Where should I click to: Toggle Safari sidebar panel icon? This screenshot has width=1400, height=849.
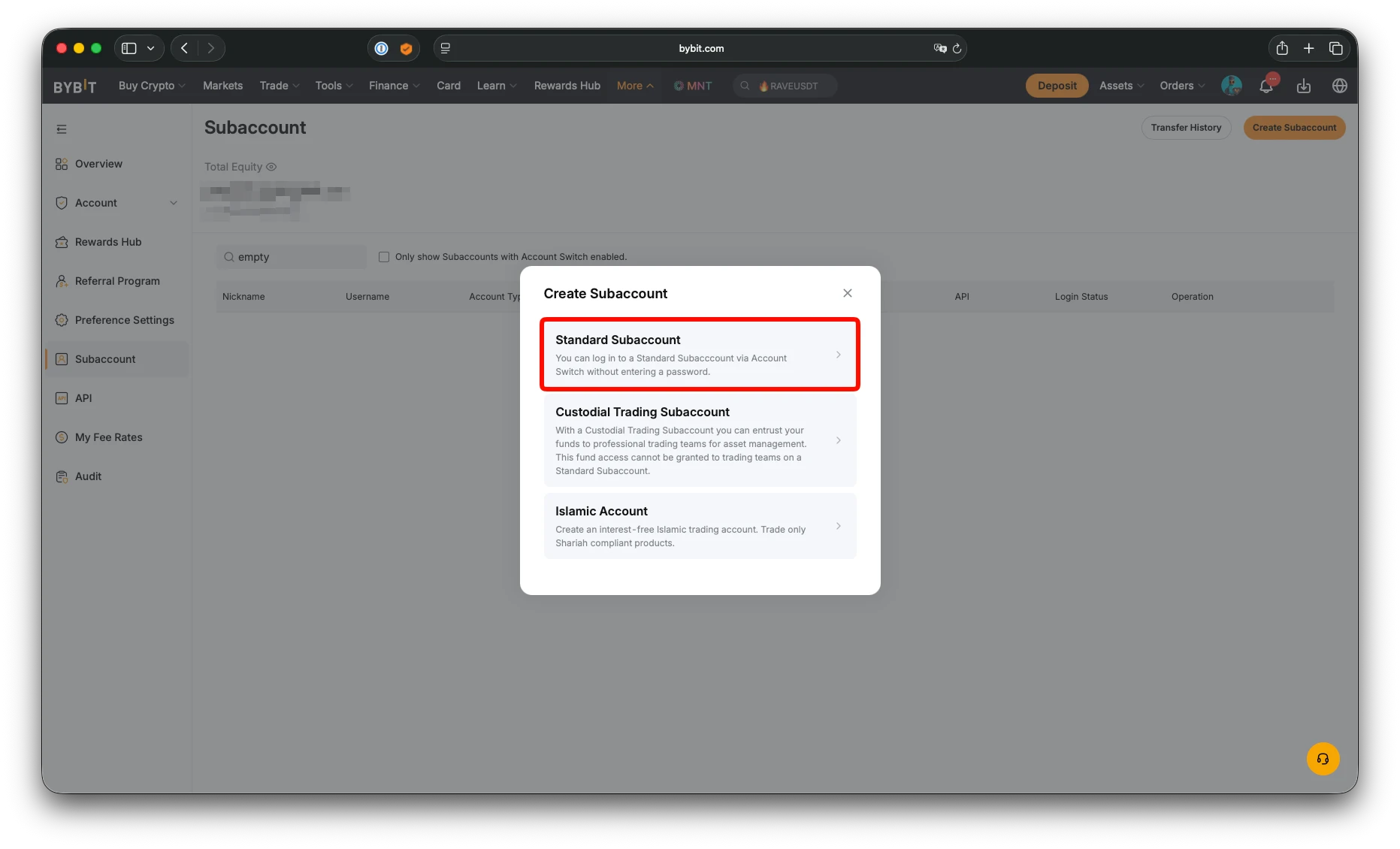[129, 48]
